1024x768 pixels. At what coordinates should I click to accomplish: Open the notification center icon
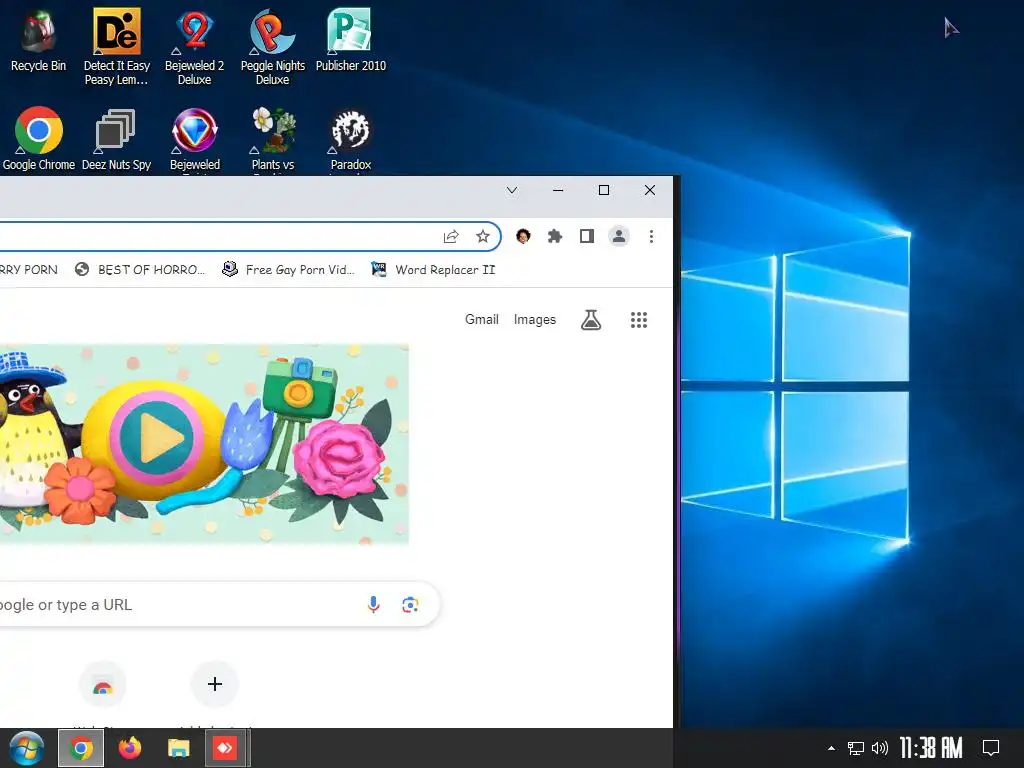[x=991, y=748]
